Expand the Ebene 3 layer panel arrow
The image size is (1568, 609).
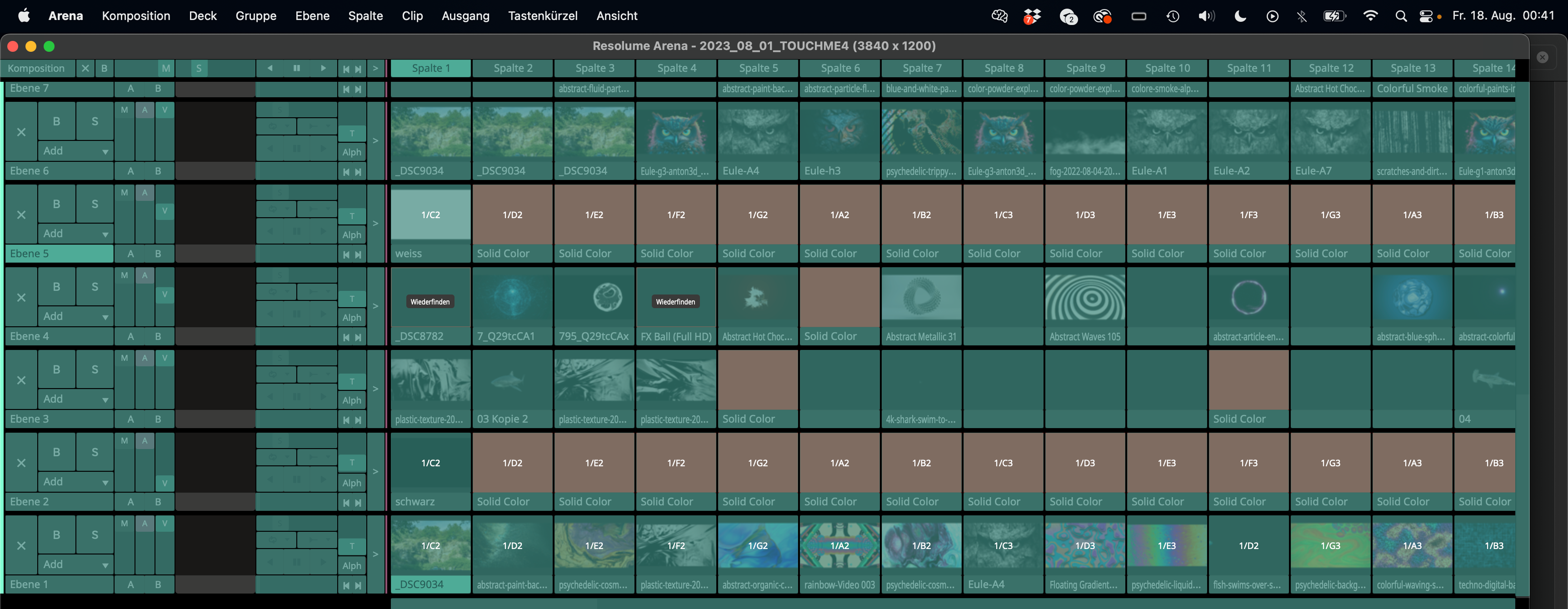(x=375, y=389)
